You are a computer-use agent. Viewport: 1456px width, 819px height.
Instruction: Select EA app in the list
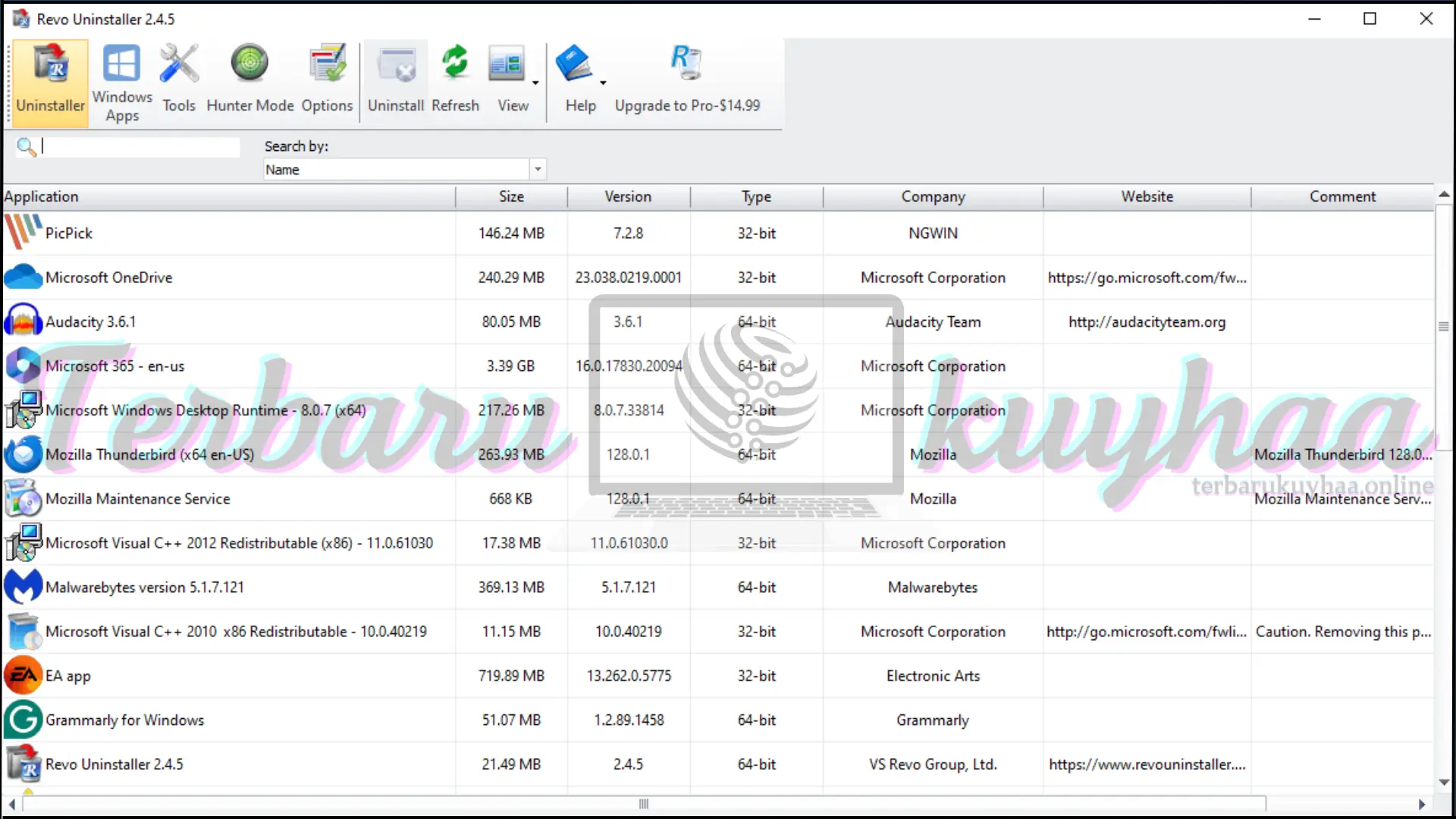coord(67,675)
